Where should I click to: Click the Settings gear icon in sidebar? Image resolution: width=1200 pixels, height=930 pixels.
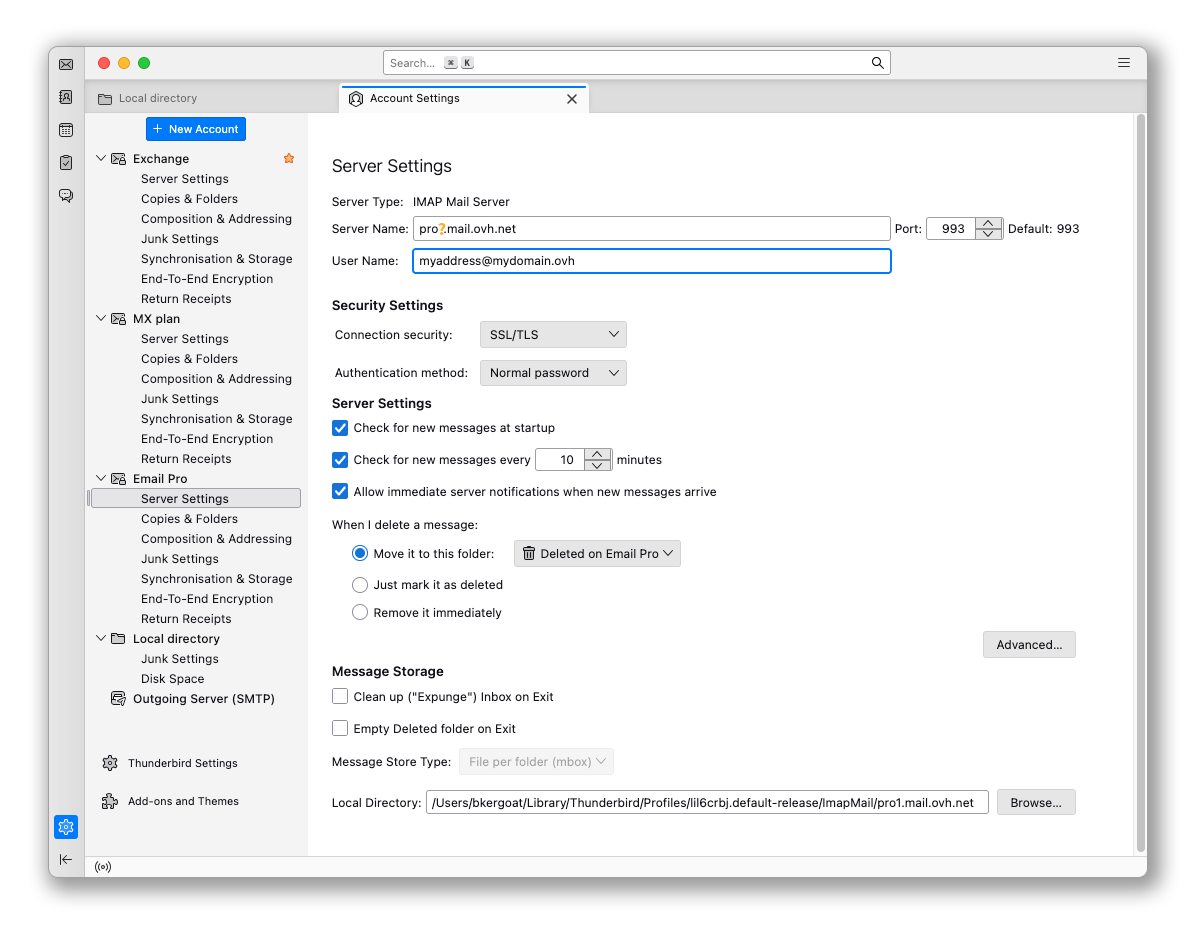point(66,827)
